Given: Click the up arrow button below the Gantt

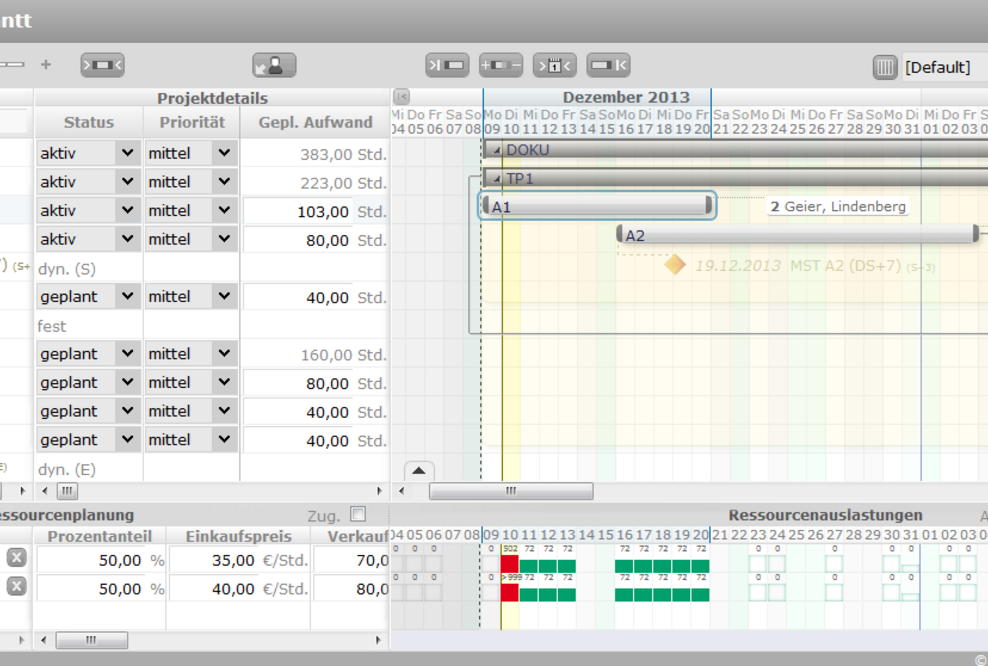Looking at the screenshot, I should tap(419, 471).
